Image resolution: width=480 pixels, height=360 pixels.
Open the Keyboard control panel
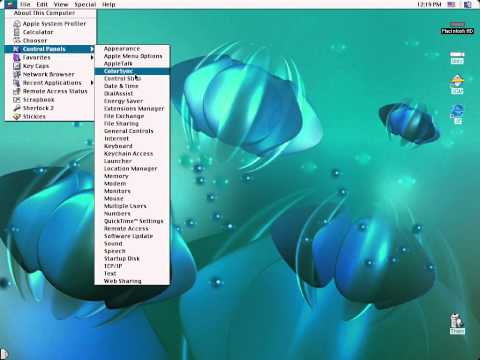(x=132, y=146)
